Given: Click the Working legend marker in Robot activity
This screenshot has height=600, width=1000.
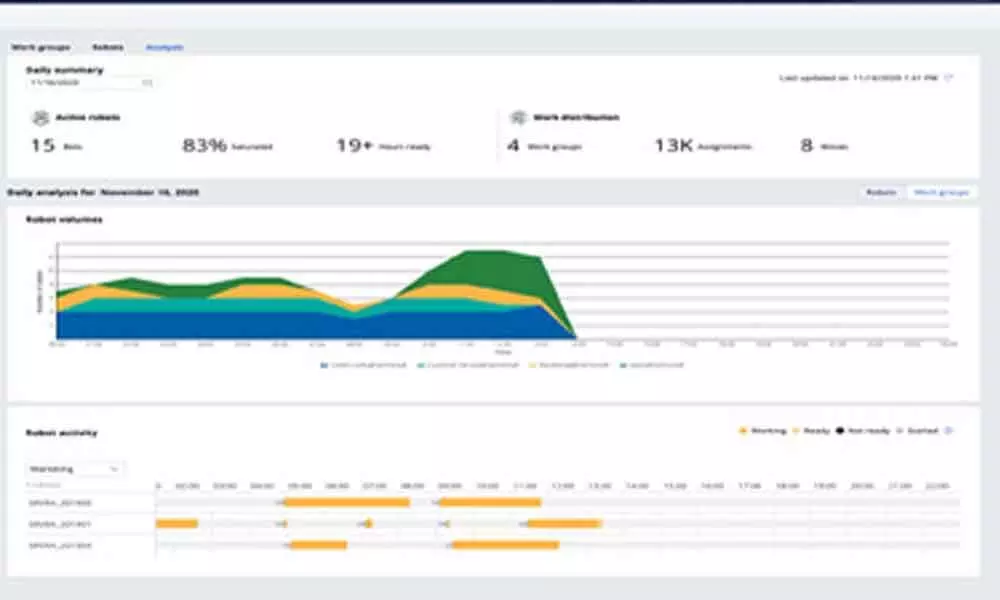Looking at the screenshot, I should (742, 431).
